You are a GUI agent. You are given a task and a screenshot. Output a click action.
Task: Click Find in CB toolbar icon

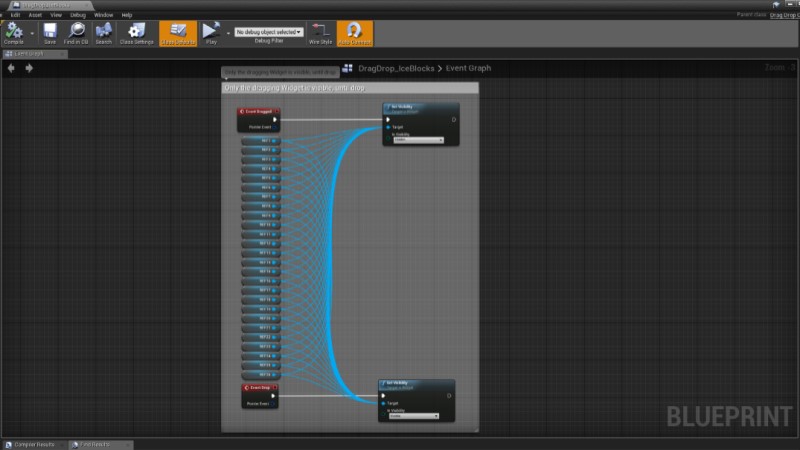click(76, 32)
